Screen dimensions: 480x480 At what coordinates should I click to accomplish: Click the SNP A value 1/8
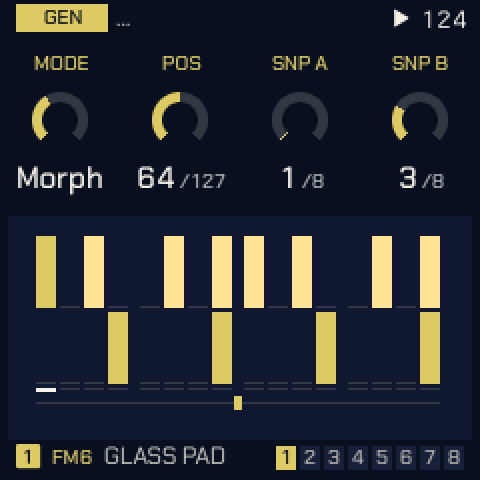click(303, 178)
